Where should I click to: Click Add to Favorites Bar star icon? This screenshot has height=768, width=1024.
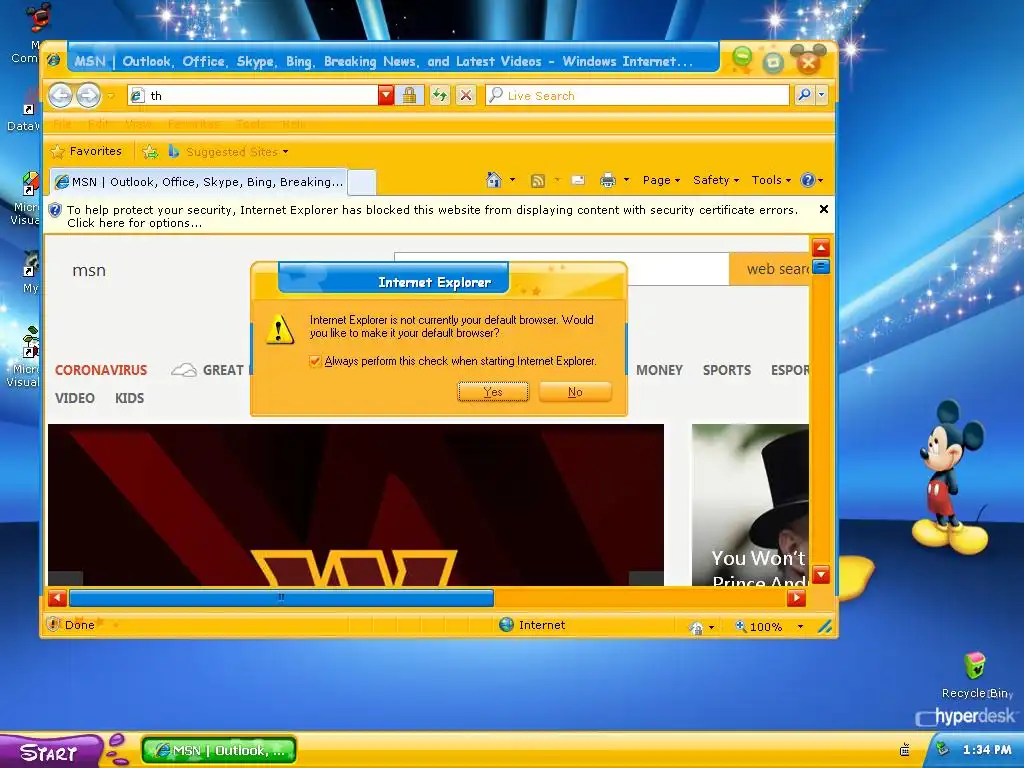click(150, 152)
